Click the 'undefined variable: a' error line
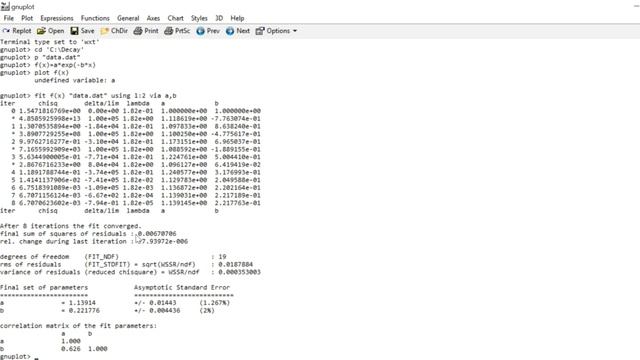Image resolution: width=640 pixels, height=360 pixels. pos(75,80)
